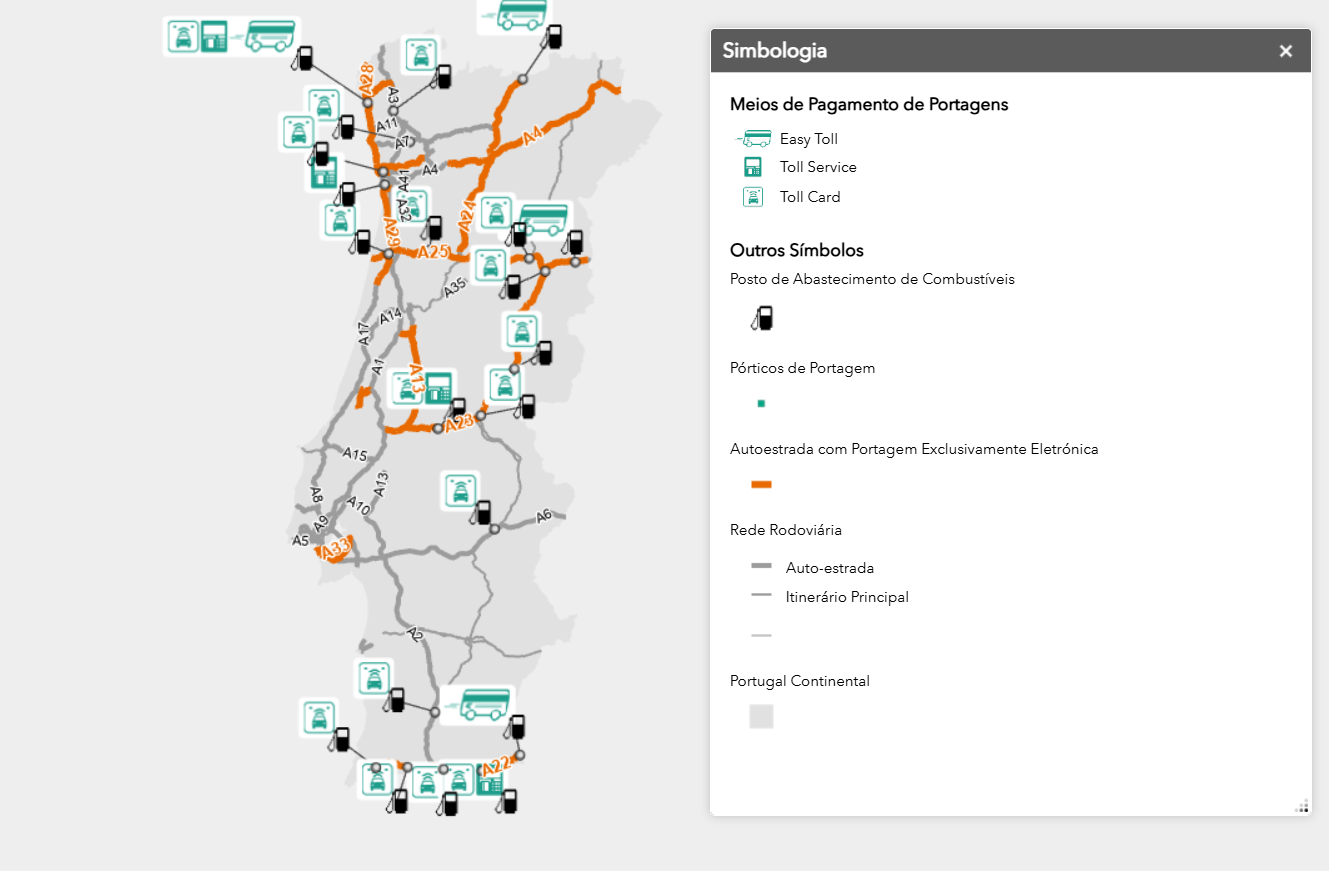The height and width of the screenshot is (871, 1329).
Task: Select Toll Service marker in top-left icon group
Action: point(214,37)
